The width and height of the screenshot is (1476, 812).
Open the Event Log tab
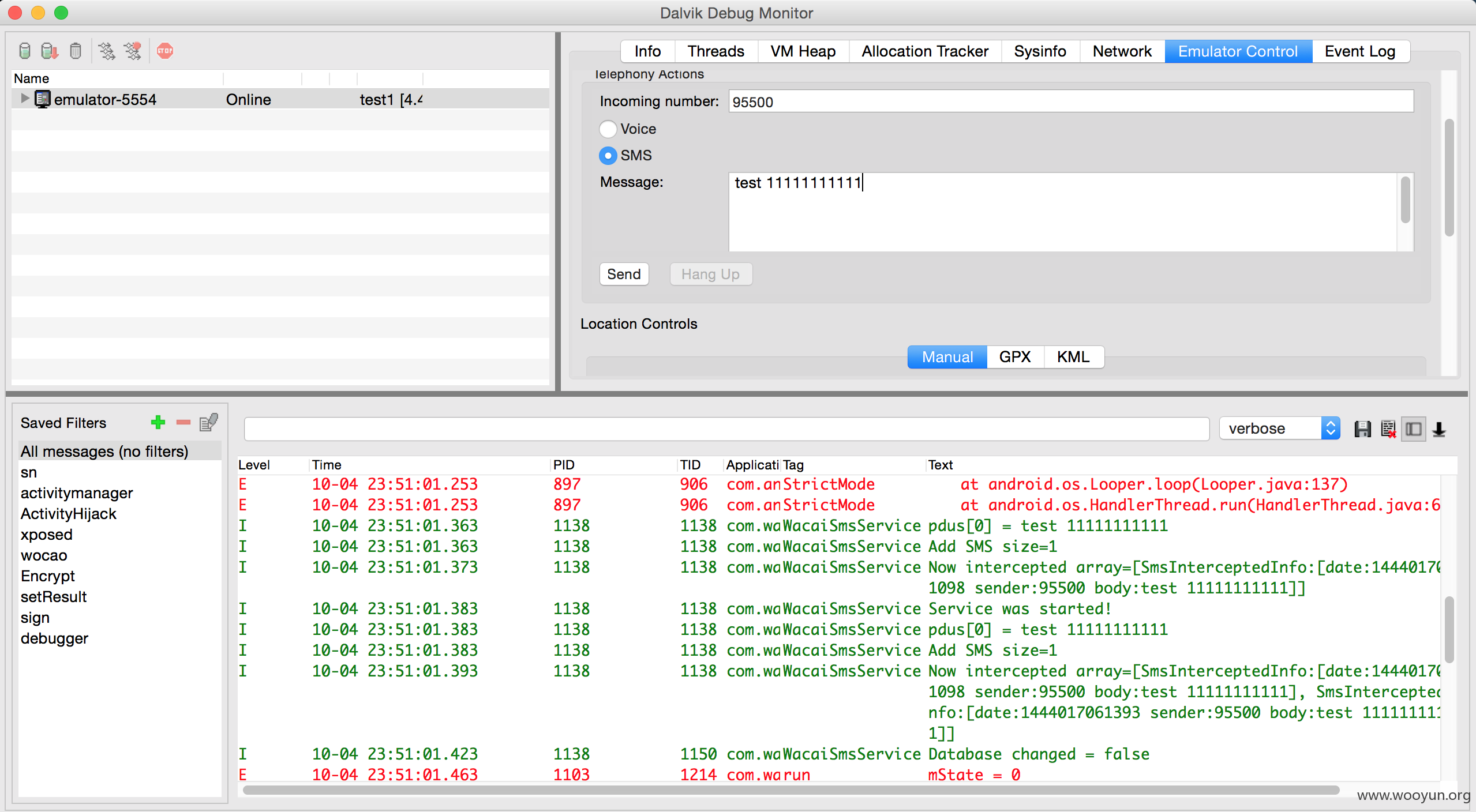pyautogui.click(x=1361, y=51)
